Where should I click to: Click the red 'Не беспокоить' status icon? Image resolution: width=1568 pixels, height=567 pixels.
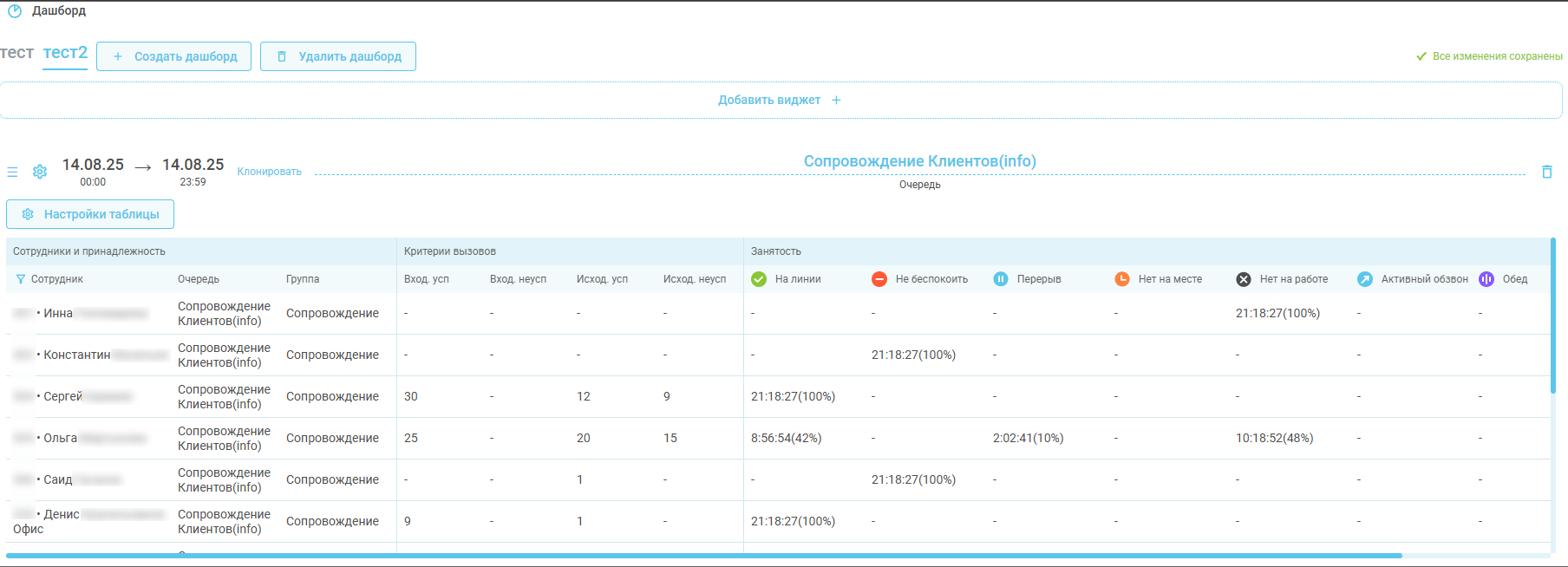click(879, 279)
